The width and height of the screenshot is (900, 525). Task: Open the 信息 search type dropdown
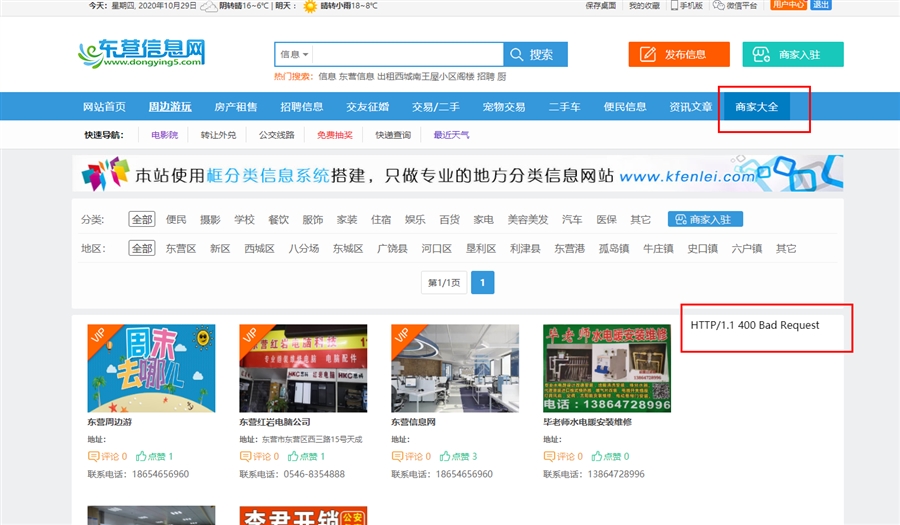click(x=294, y=54)
